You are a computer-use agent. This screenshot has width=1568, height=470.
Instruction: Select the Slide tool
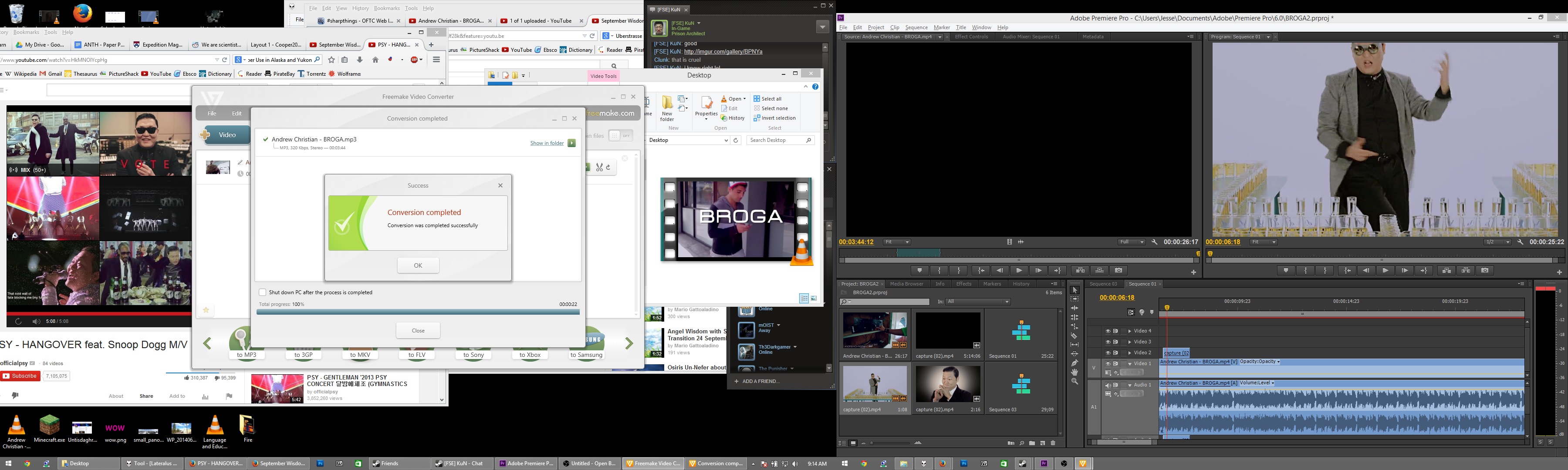(x=1075, y=354)
